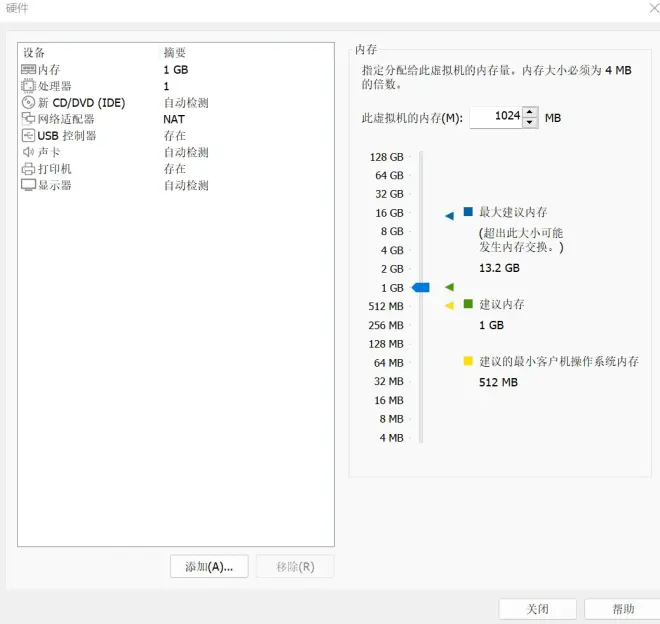Click the 64 MB slider scale label
Viewport: 660px width, 624px height.
[x=389, y=363]
